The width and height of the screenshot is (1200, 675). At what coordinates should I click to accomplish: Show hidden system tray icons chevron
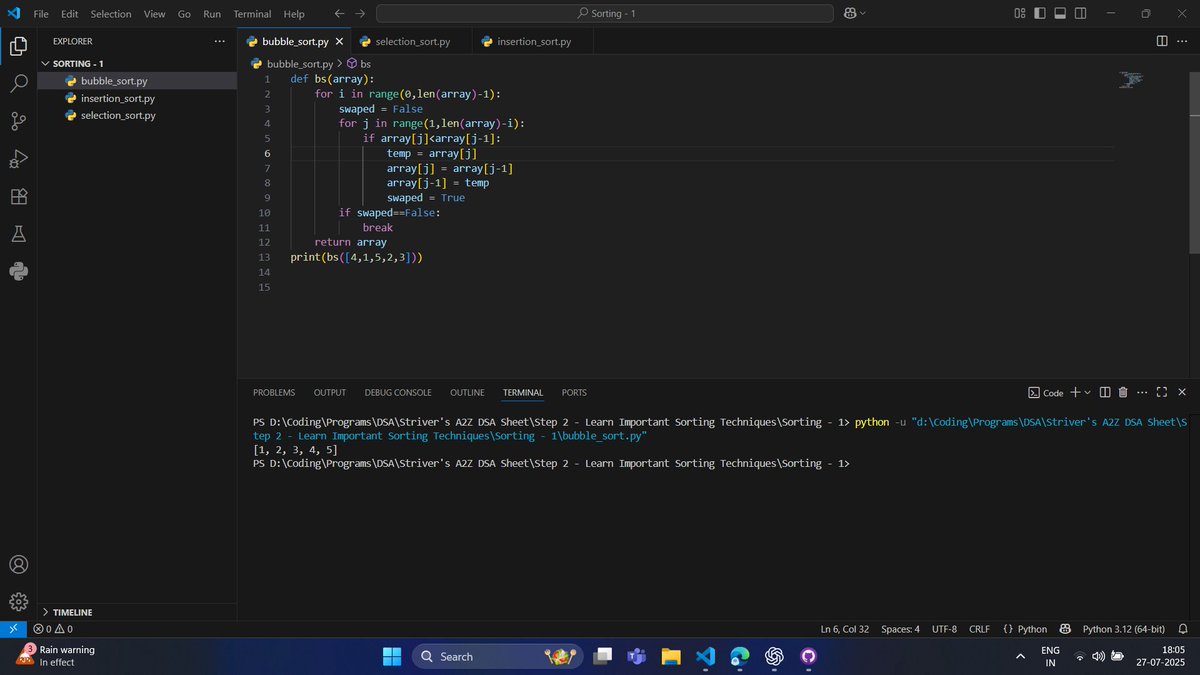(1020, 656)
